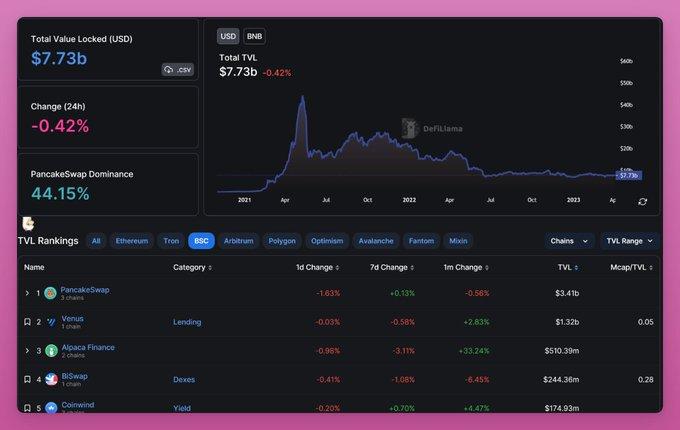Image resolution: width=680 pixels, height=430 pixels.
Task: Open the Dexes category link
Action: pyautogui.click(x=186, y=379)
